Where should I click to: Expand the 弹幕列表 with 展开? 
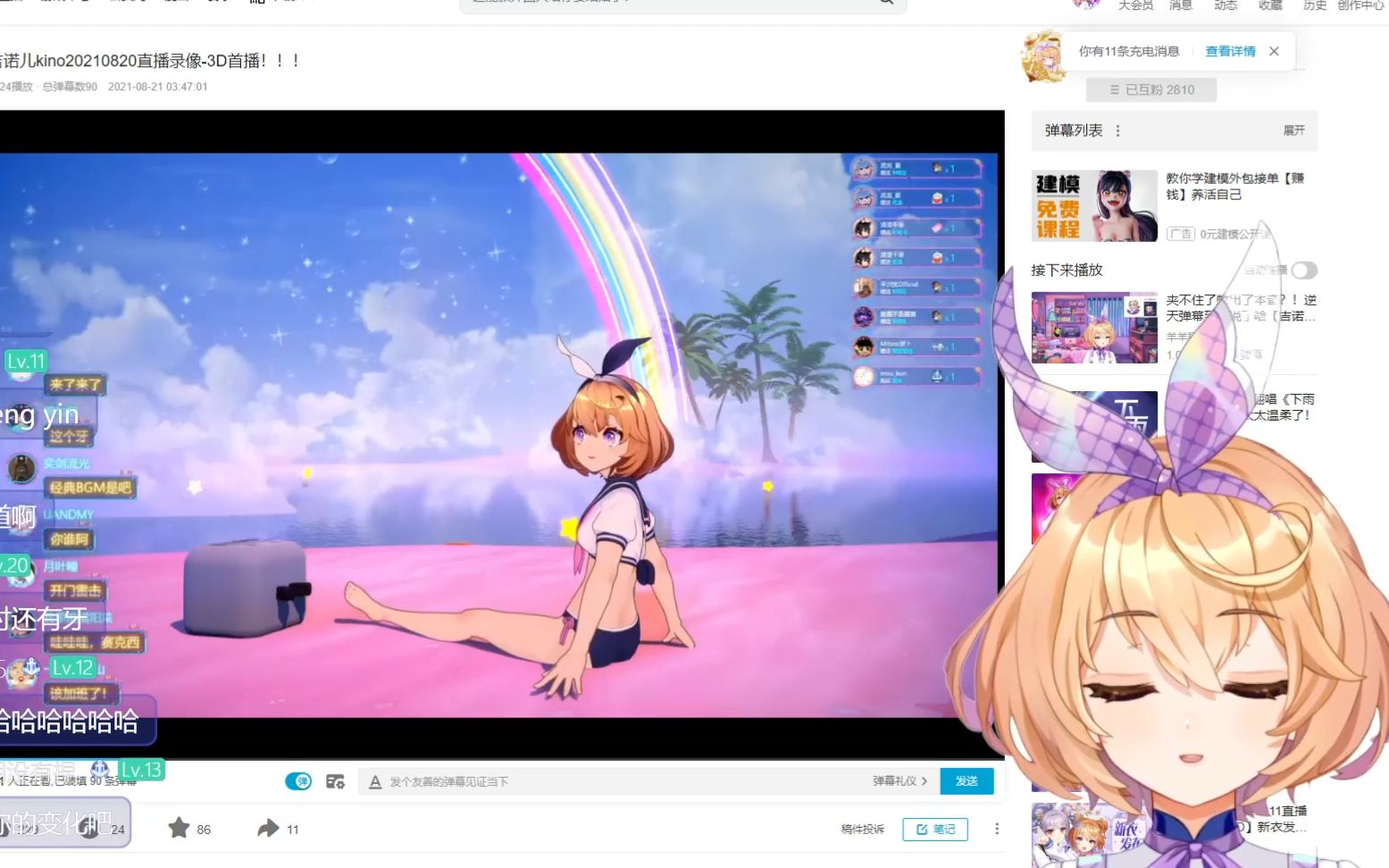tap(1293, 130)
